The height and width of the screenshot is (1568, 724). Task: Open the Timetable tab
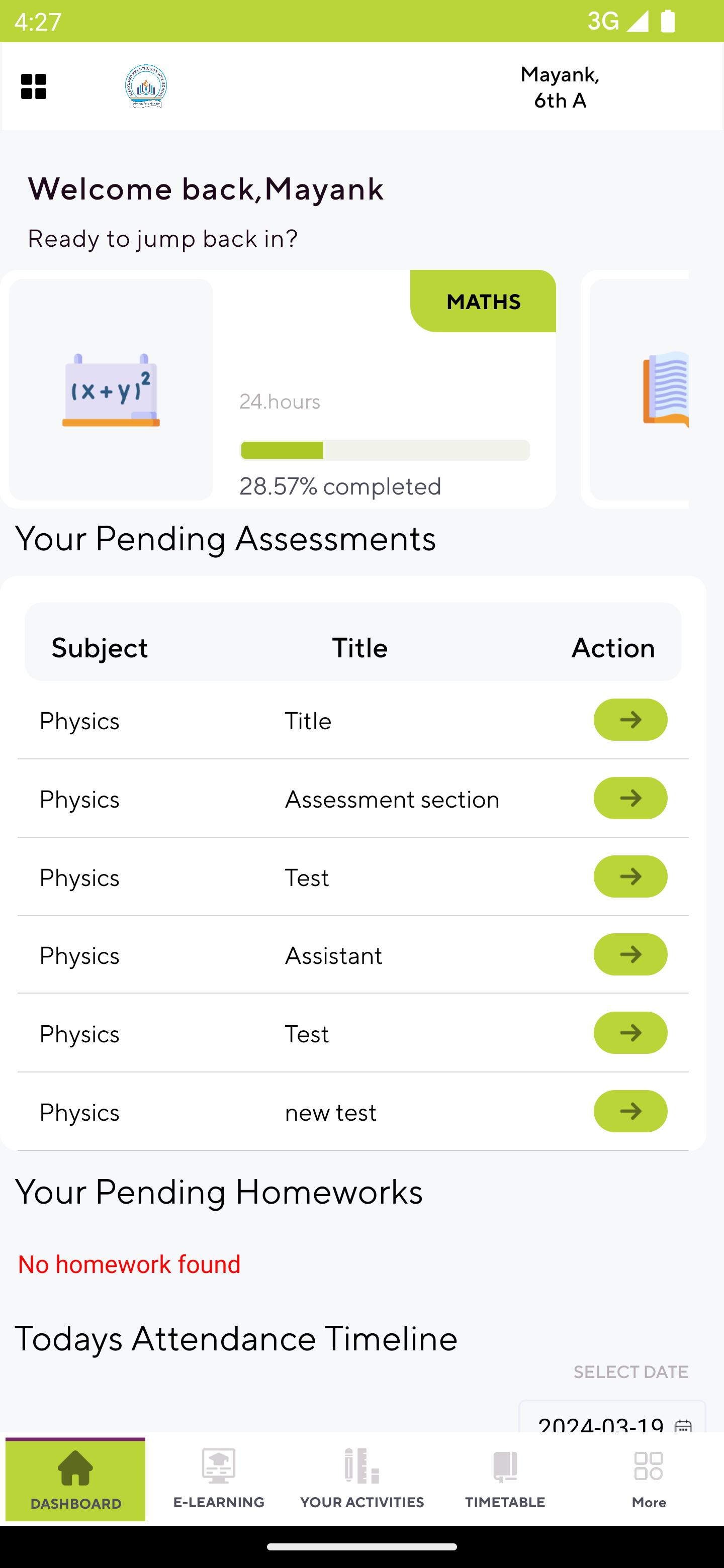[505, 1479]
